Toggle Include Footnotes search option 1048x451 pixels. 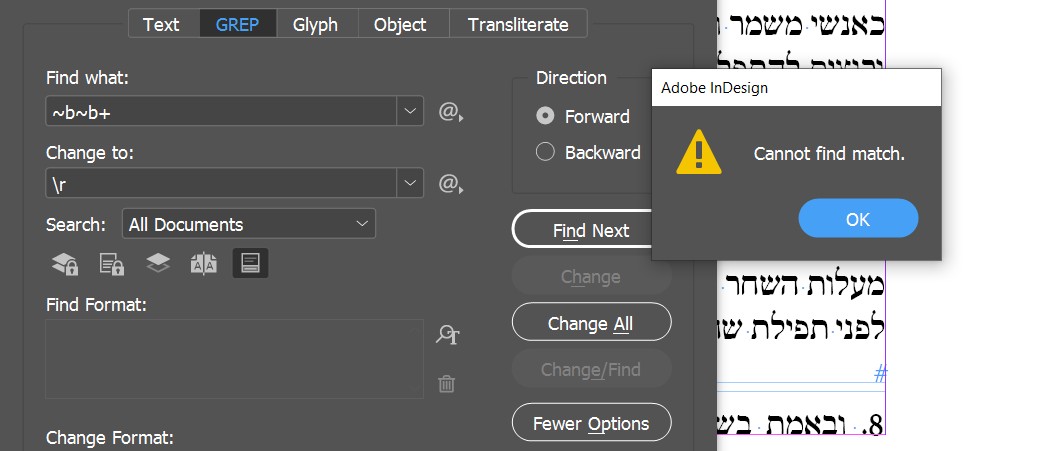(250, 263)
